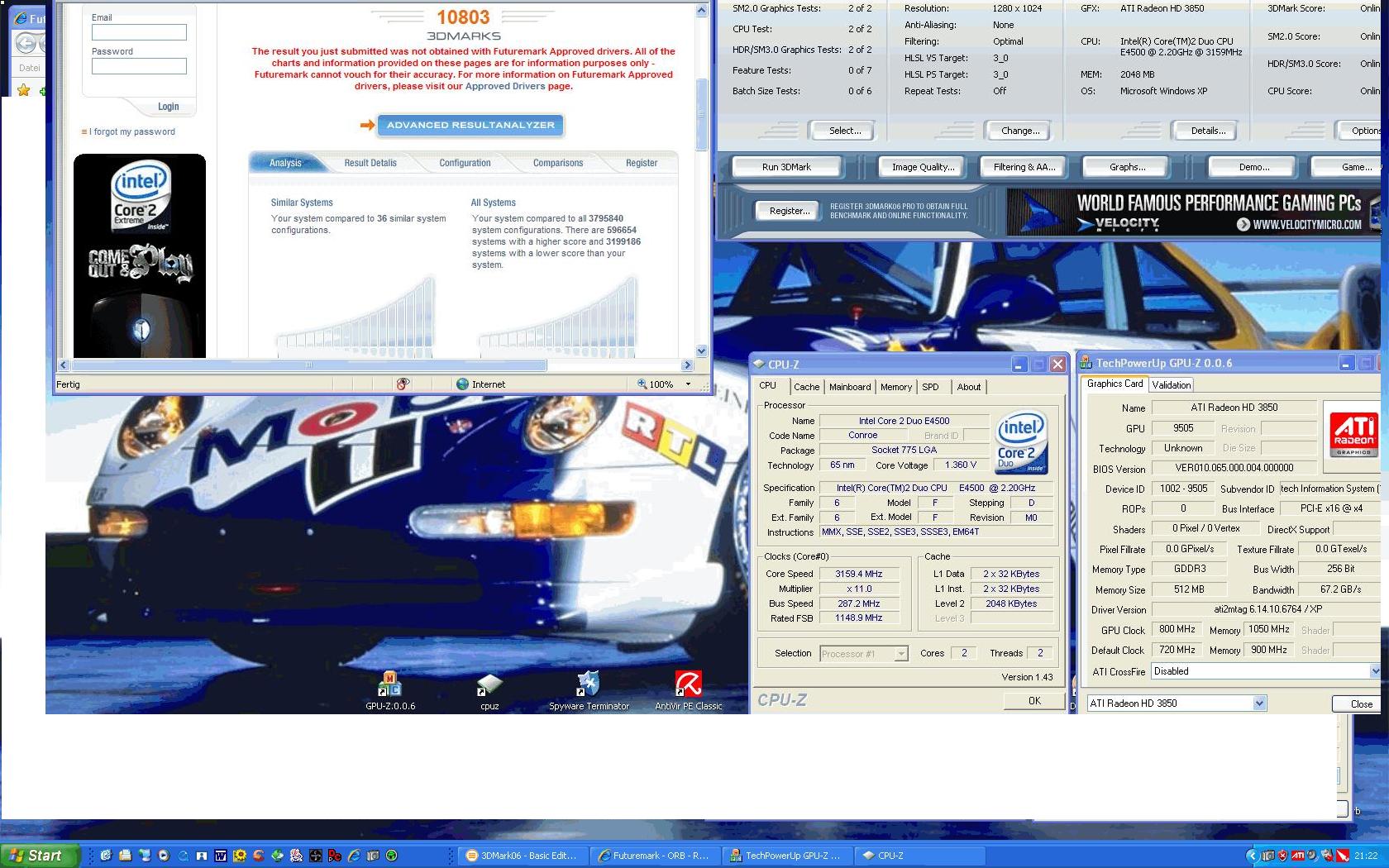This screenshot has height=868, width=1389.
Task: Switch to Futuremark ORB taskbar button
Action: (x=655, y=856)
